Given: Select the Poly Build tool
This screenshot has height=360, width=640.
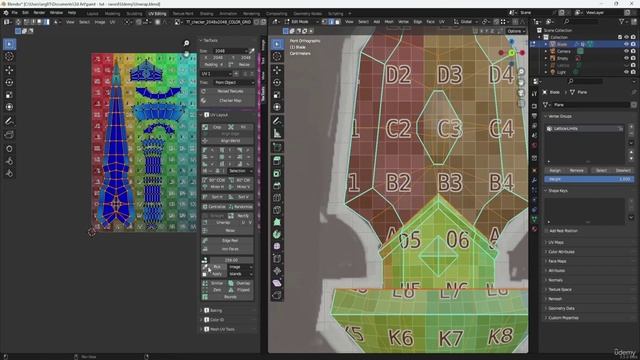Looking at the screenshot, I should 277,222.
